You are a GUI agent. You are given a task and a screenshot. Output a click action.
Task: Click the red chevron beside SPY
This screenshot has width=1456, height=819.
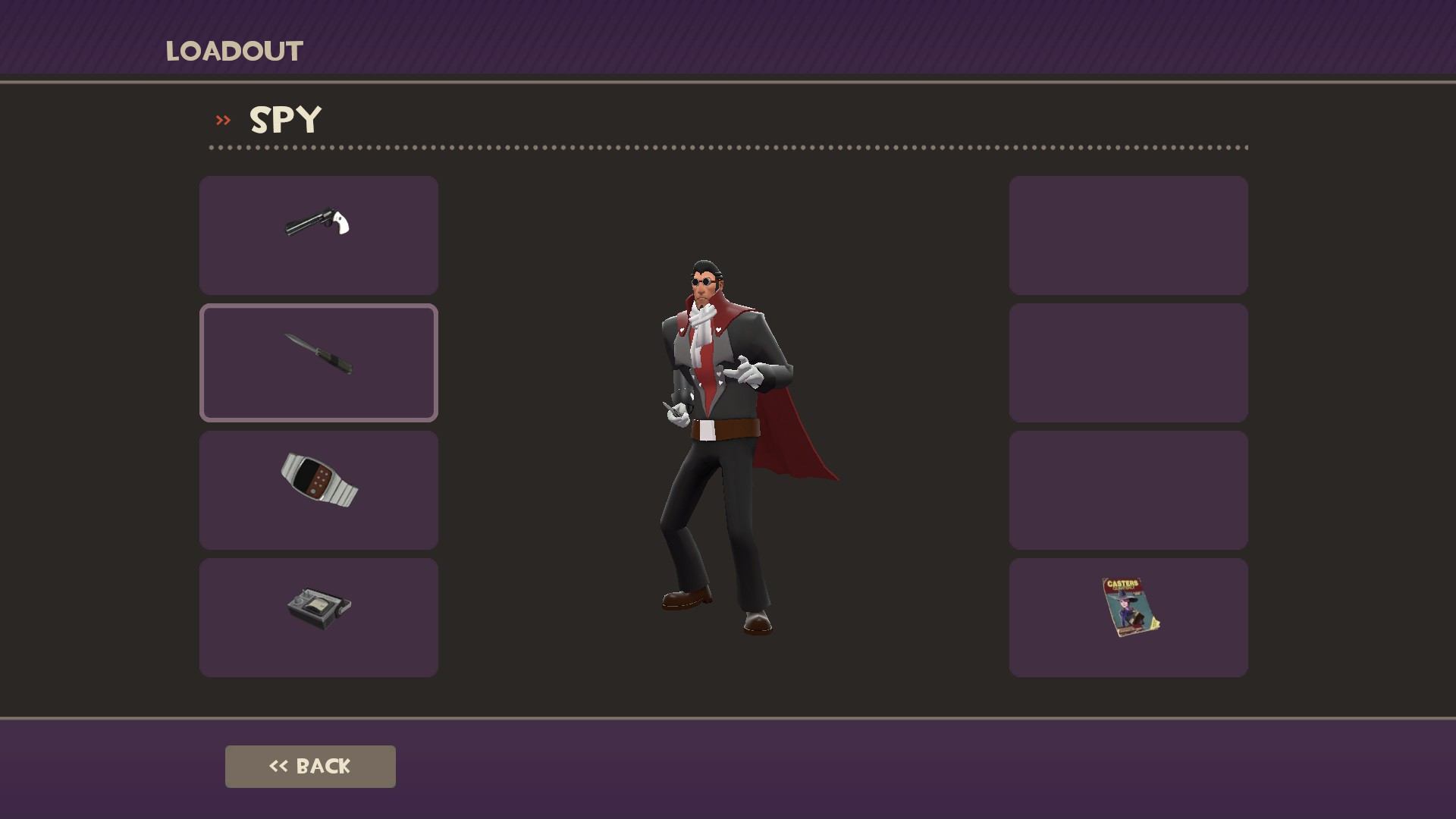tap(223, 120)
